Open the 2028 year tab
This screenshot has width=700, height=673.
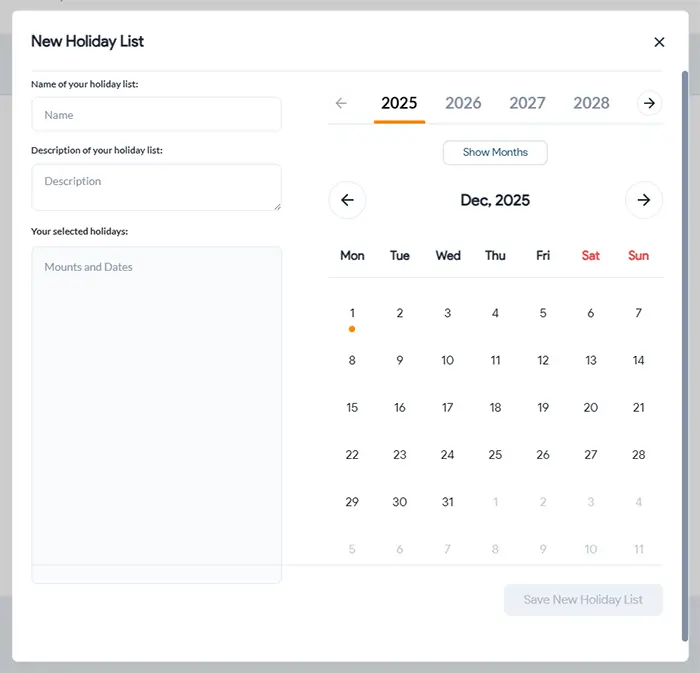pyautogui.click(x=591, y=103)
